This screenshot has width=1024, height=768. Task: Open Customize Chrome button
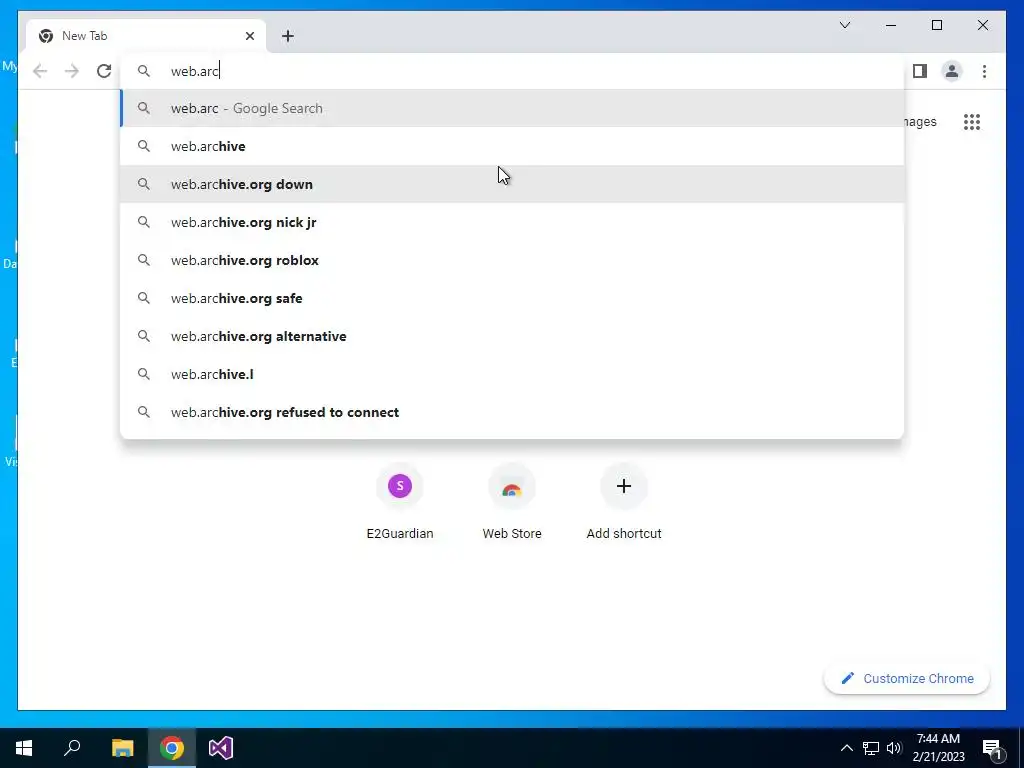[907, 679]
